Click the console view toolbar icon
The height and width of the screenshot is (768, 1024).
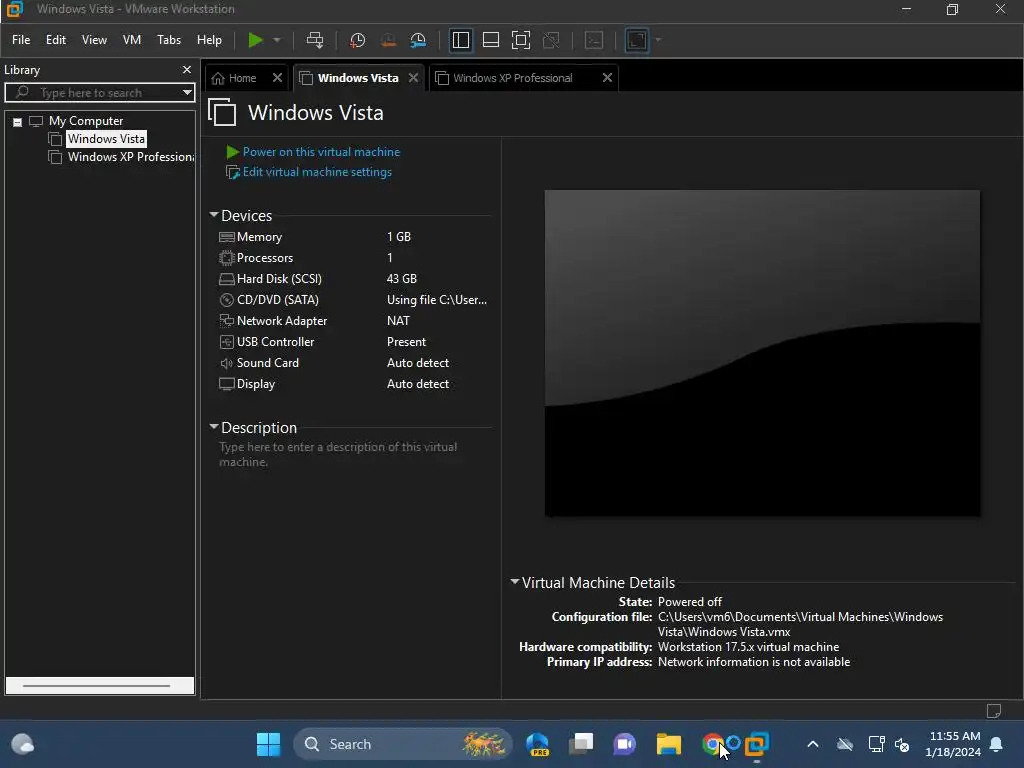click(x=594, y=40)
